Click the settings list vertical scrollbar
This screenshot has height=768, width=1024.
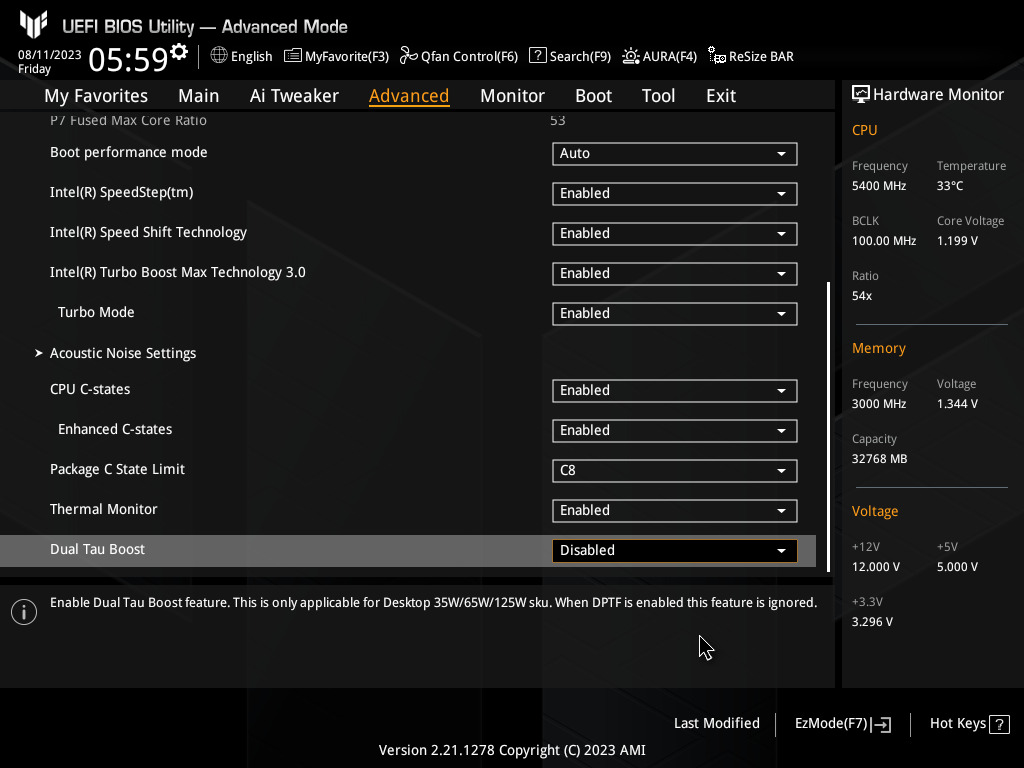pos(828,426)
